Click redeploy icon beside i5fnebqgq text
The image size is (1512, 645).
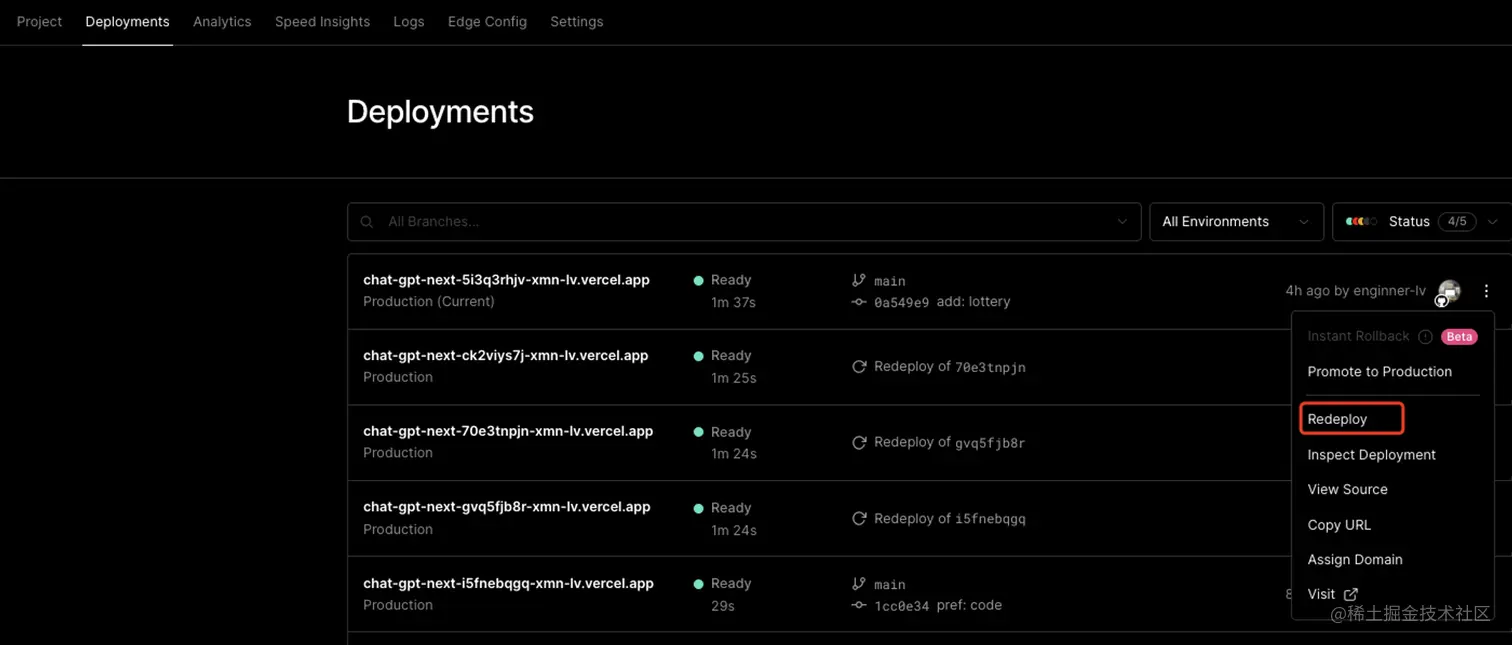(858, 519)
